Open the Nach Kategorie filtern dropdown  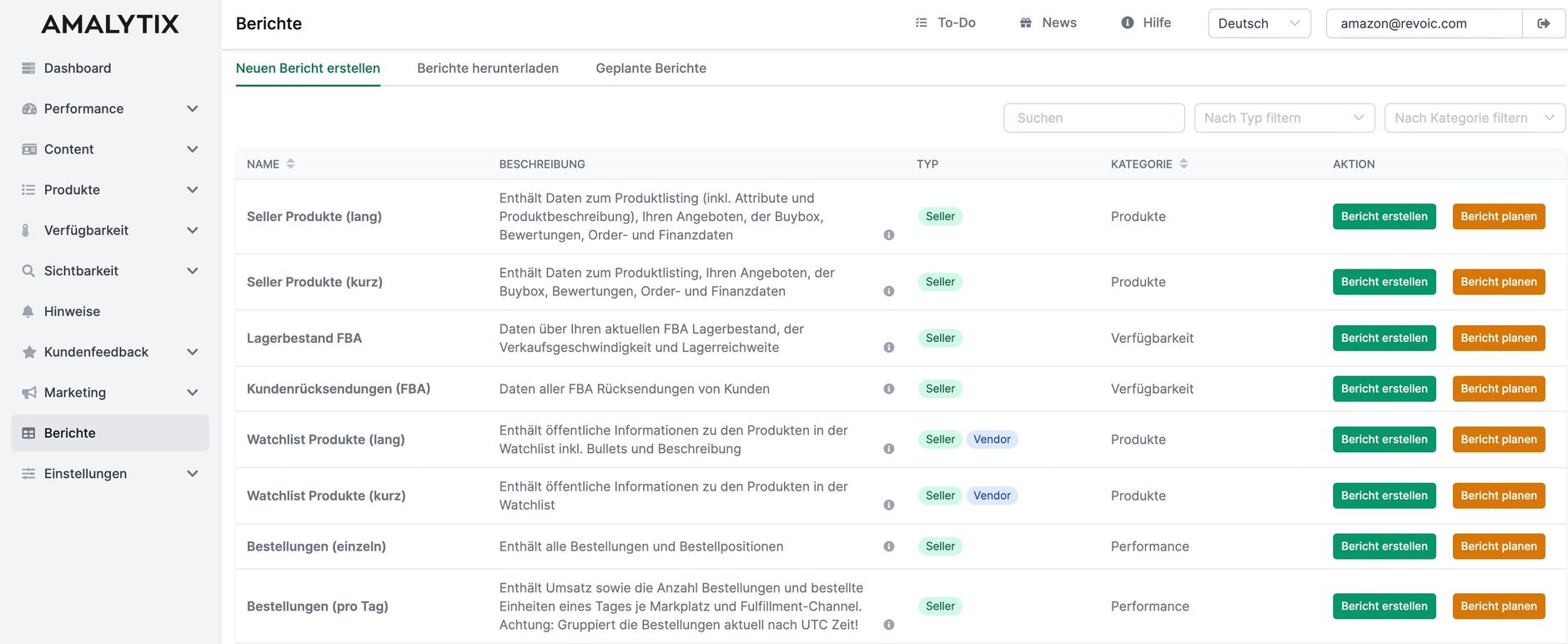[x=1475, y=118]
